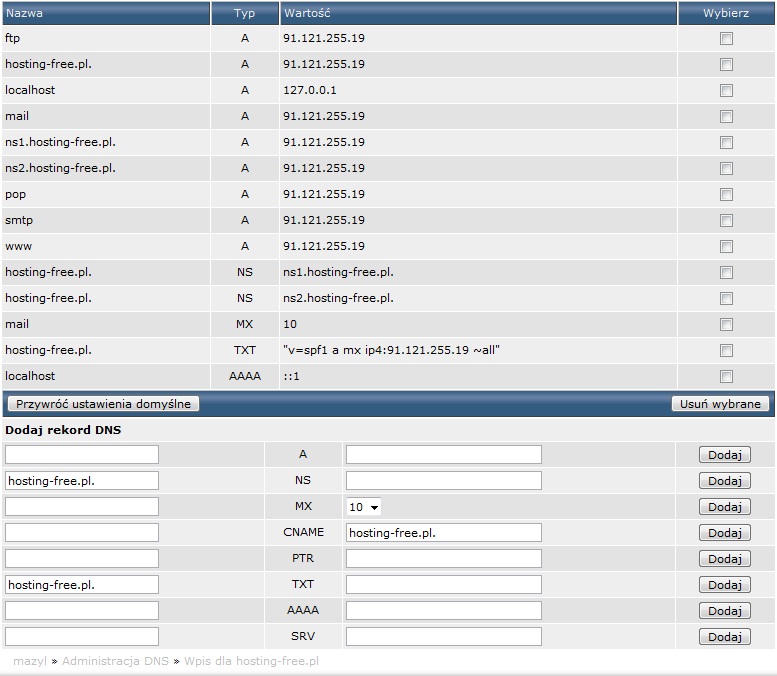Click the MX type cell of the mail record
Viewport: 777px width, 676px height.
click(x=244, y=324)
